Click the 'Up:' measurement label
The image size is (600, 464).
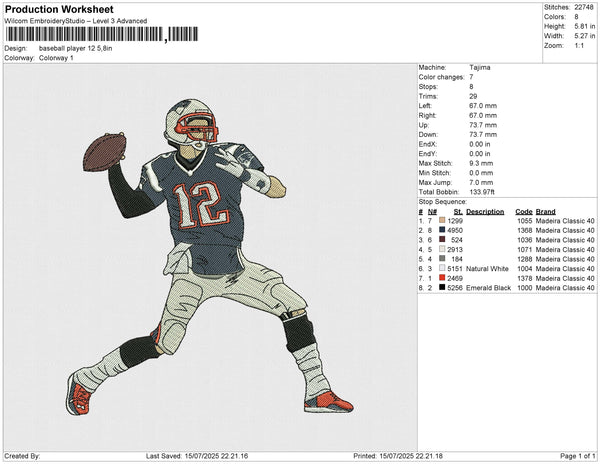[424, 125]
